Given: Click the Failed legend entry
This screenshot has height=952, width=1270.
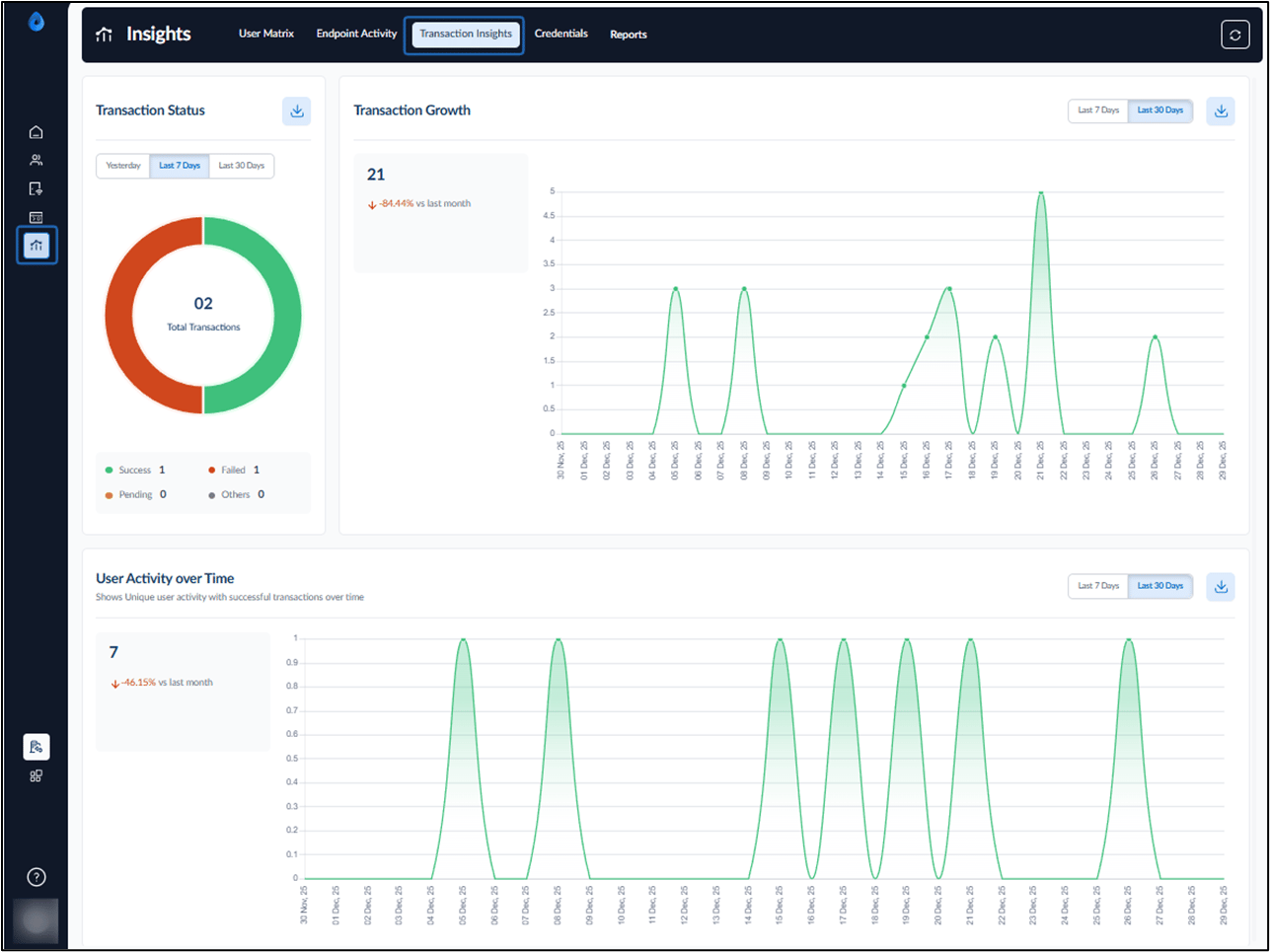Looking at the screenshot, I should point(234,471).
